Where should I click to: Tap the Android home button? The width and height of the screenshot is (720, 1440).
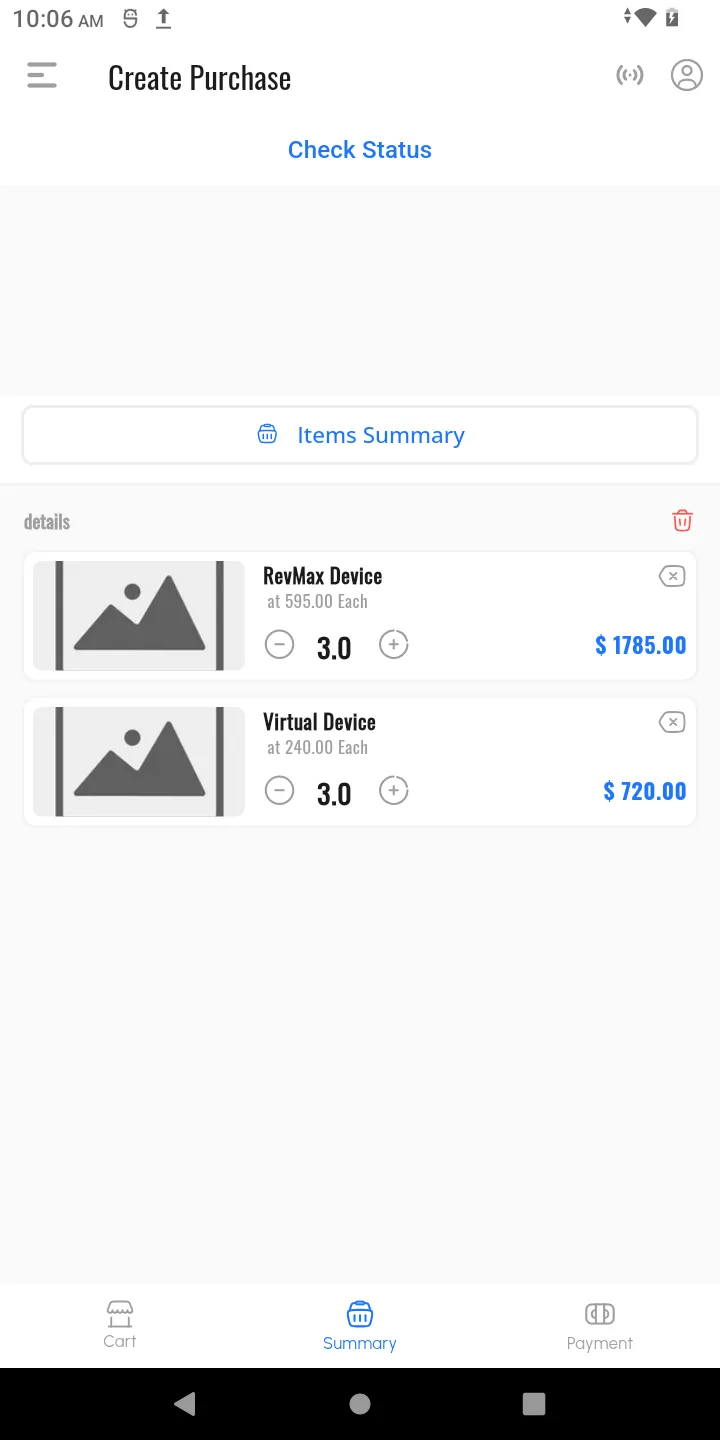coord(360,1404)
